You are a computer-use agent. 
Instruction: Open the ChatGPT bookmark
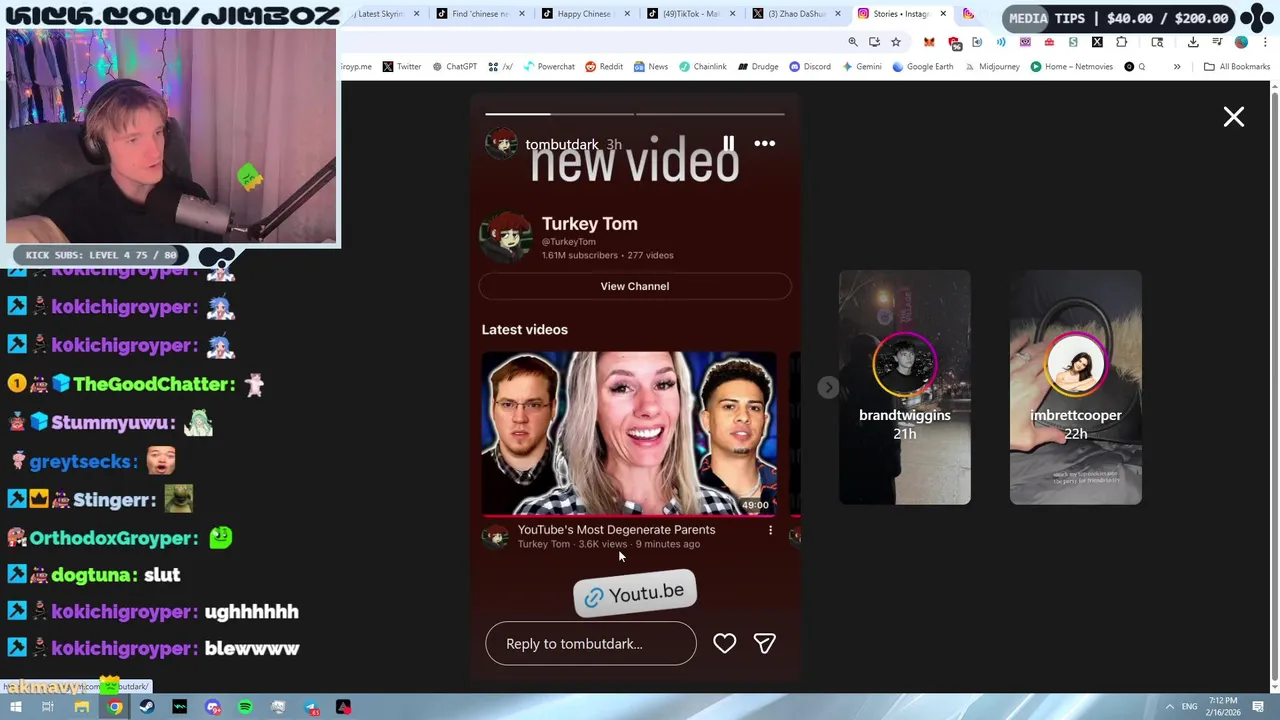(x=455, y=67)
